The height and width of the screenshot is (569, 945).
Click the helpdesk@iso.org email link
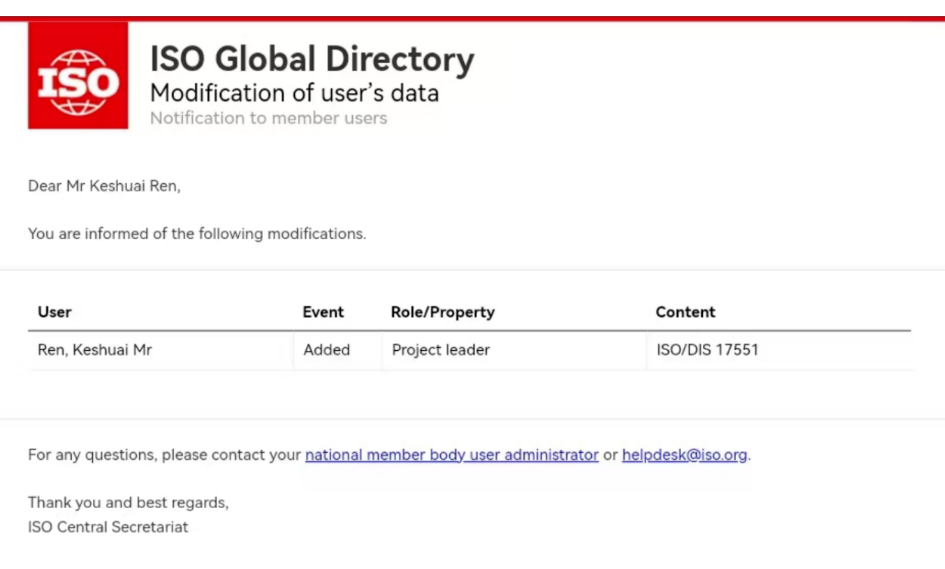(x=684, y=455)
